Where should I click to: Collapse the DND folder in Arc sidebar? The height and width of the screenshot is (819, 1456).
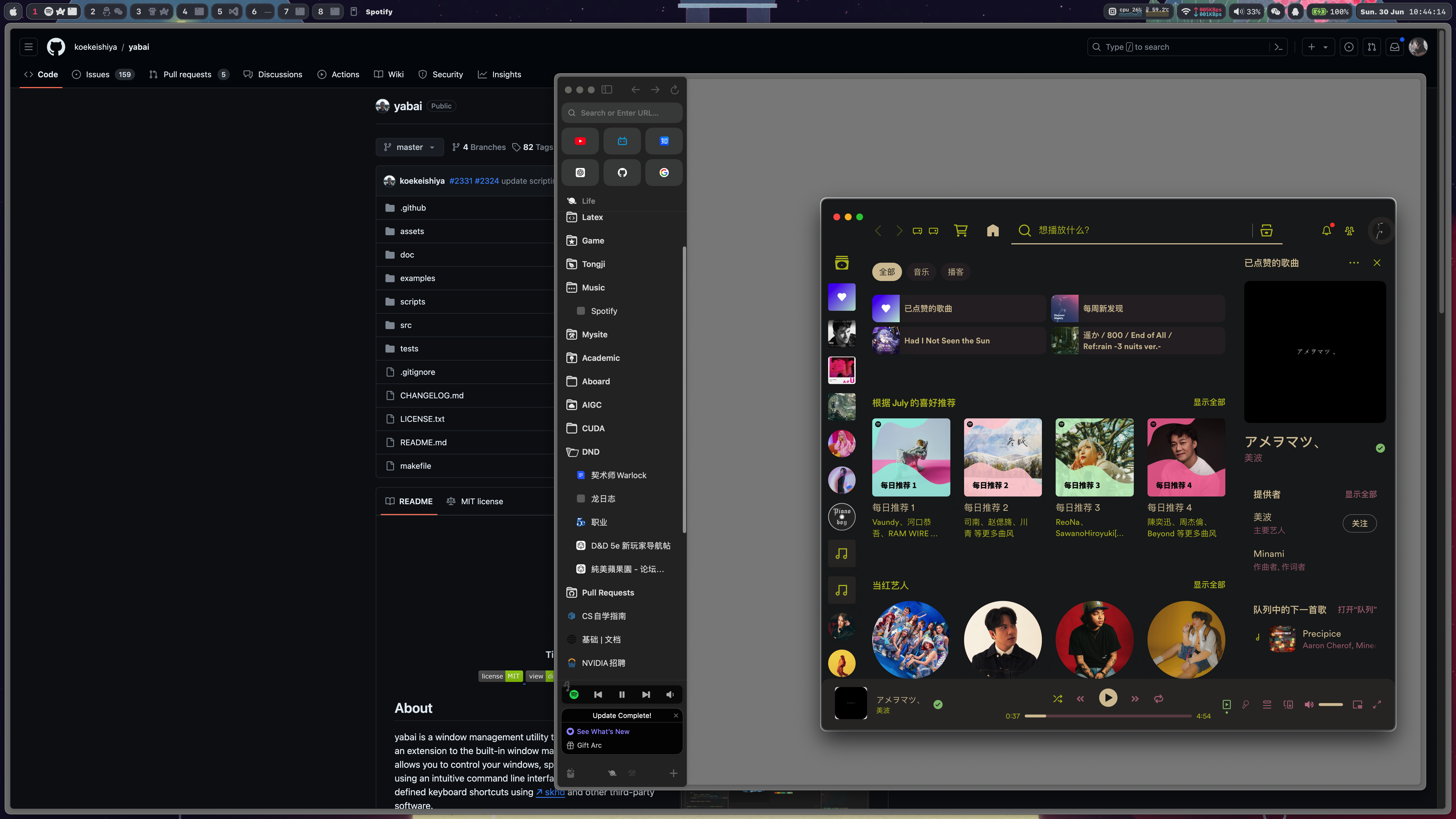tap(590, 452)
